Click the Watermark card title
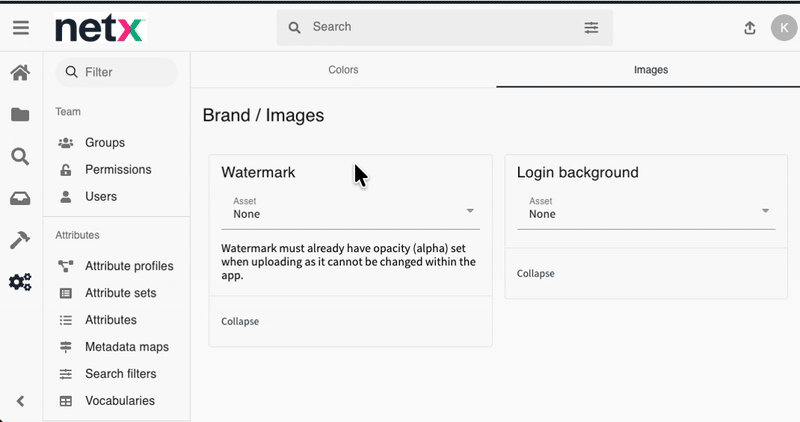The image size is (800, 422). click(x=258, y=172)
